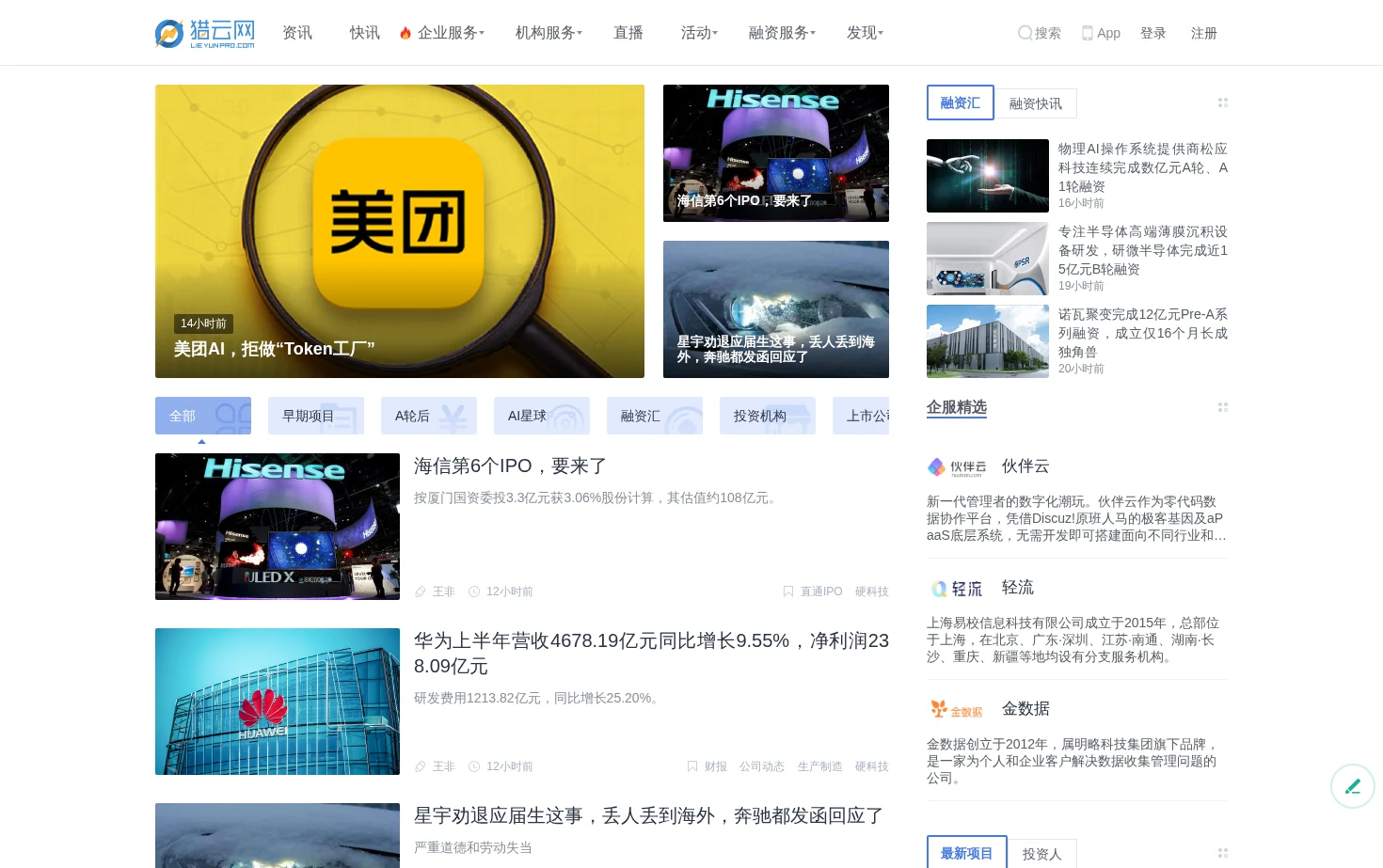Image resolution: width=1383 pixels, height=868 pixels.
Task: Open 物理AI操作系统提供商松应科技 funding news
Action: tap(1143, 167)
